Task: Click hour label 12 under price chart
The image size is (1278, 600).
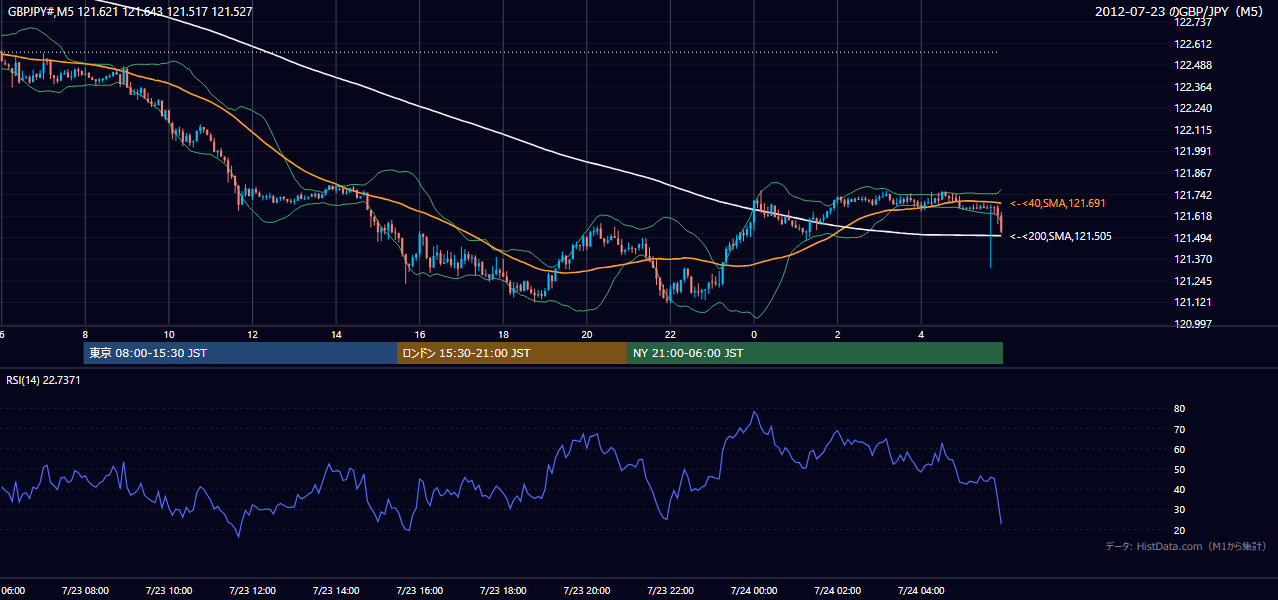Action: coord(253,335)
